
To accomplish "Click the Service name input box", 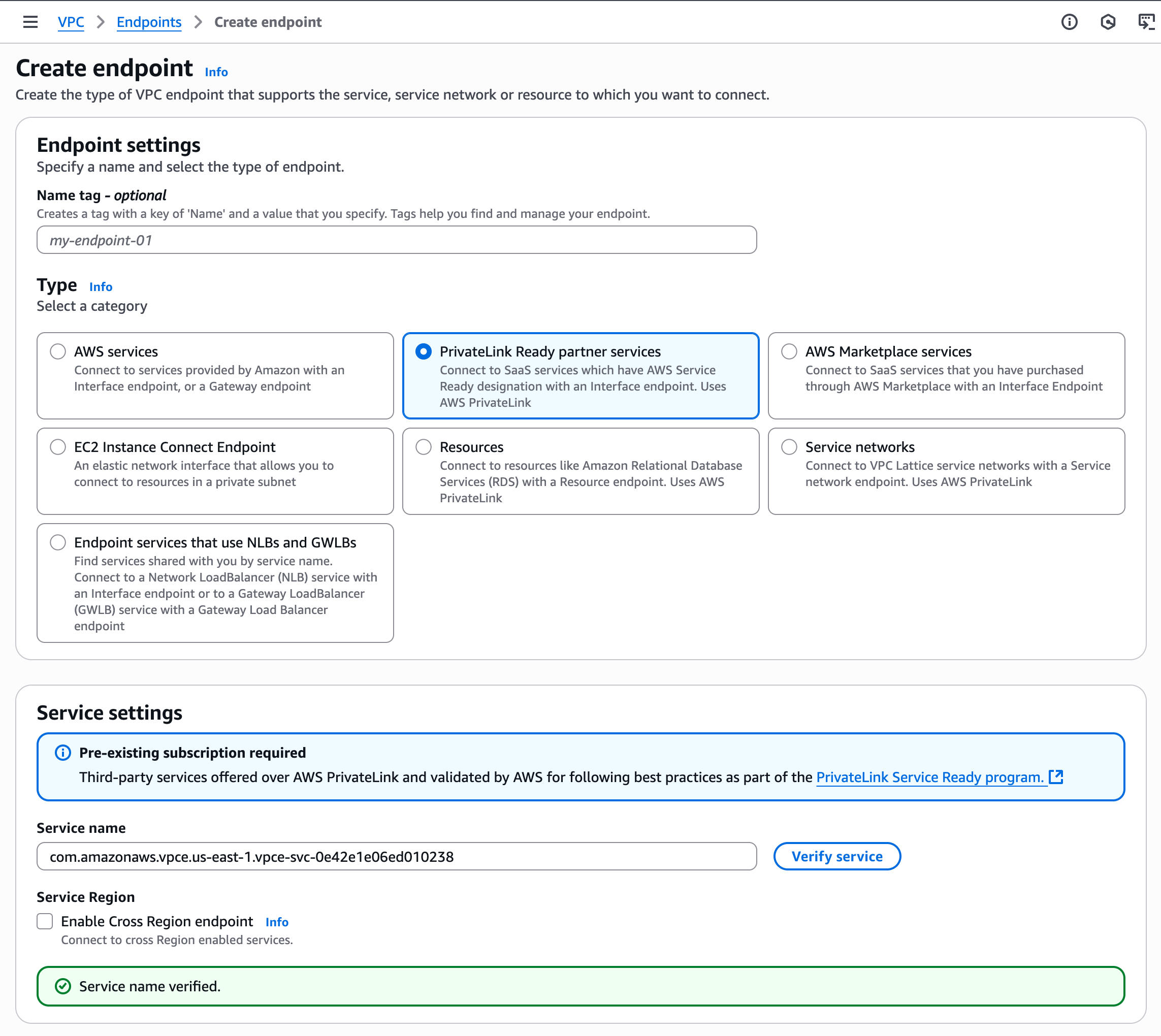I will click(x=396, y=856).
